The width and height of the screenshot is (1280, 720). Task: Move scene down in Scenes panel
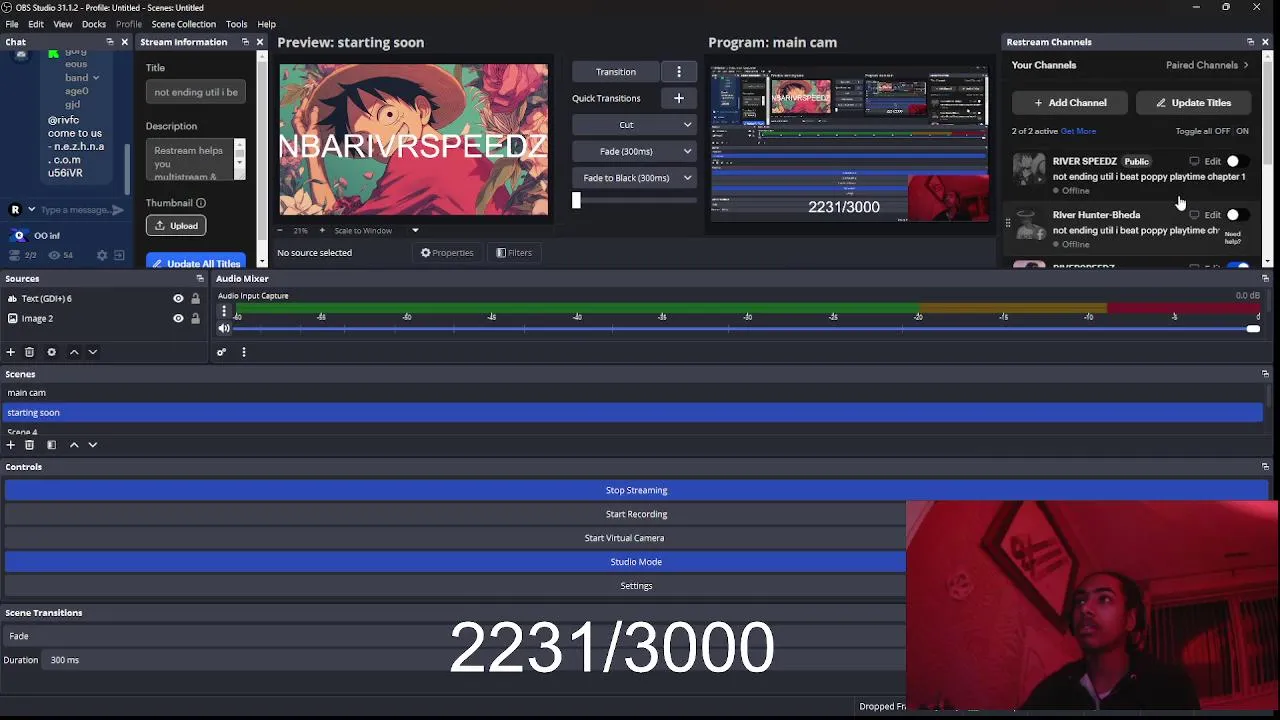click(x=93, y=445)
